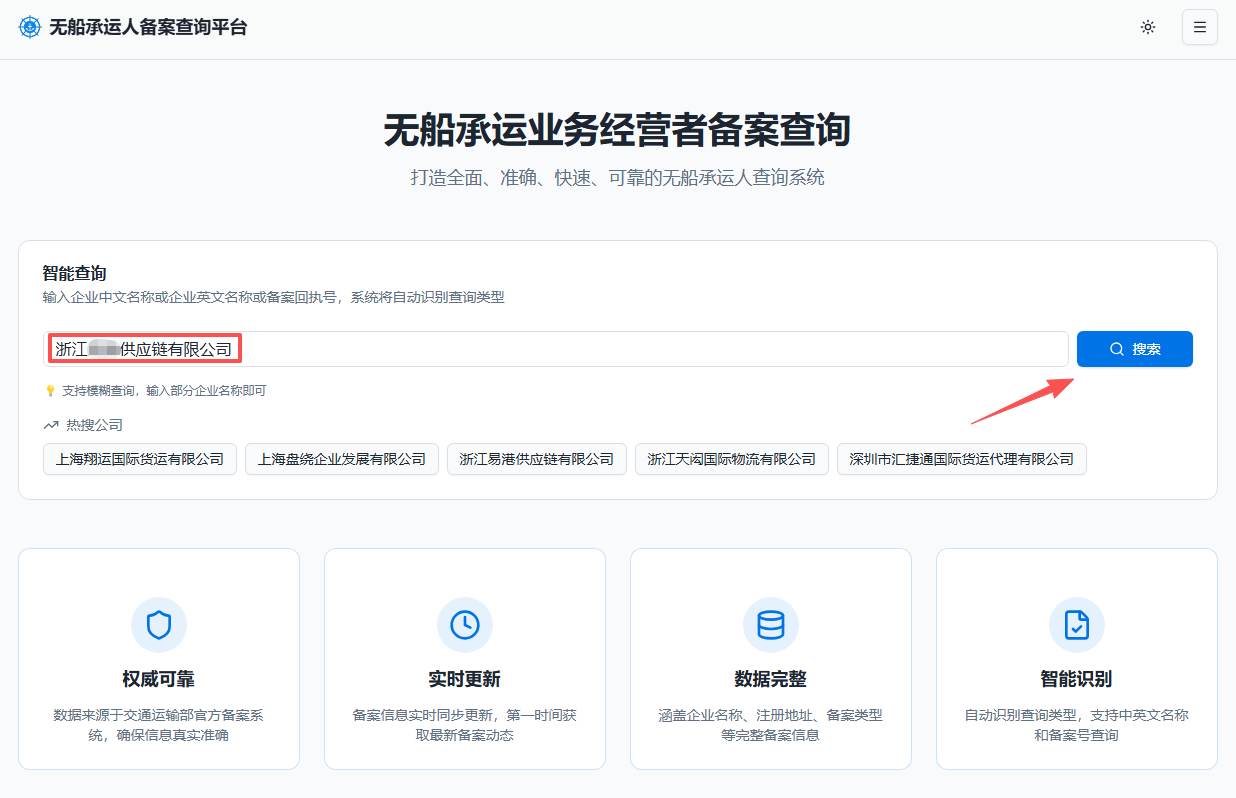
Task: Click the 无船承运人备案查询平台 site title
Action: [148, 27]
